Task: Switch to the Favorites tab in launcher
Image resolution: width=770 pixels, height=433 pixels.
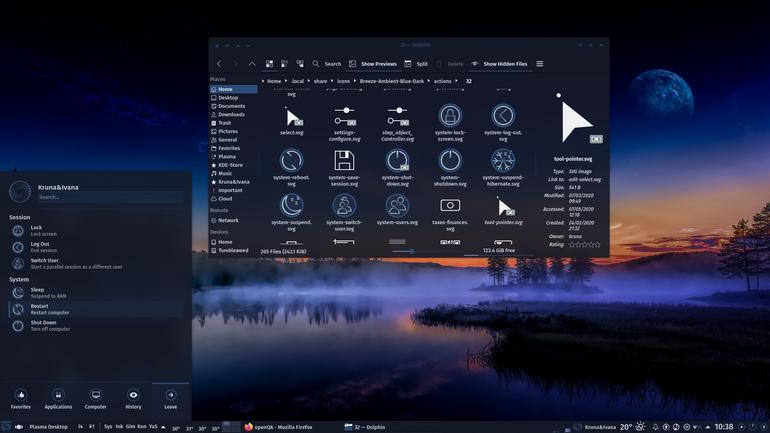Action: point(21,400)
